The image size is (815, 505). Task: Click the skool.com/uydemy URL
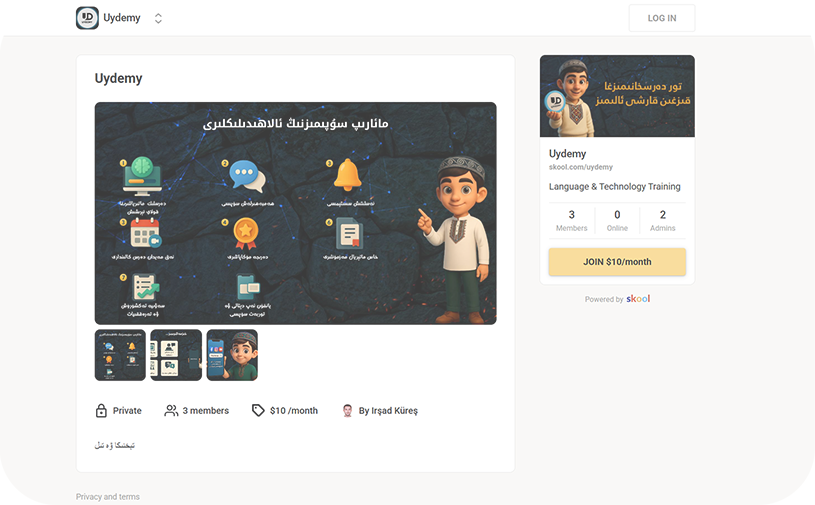581,167
